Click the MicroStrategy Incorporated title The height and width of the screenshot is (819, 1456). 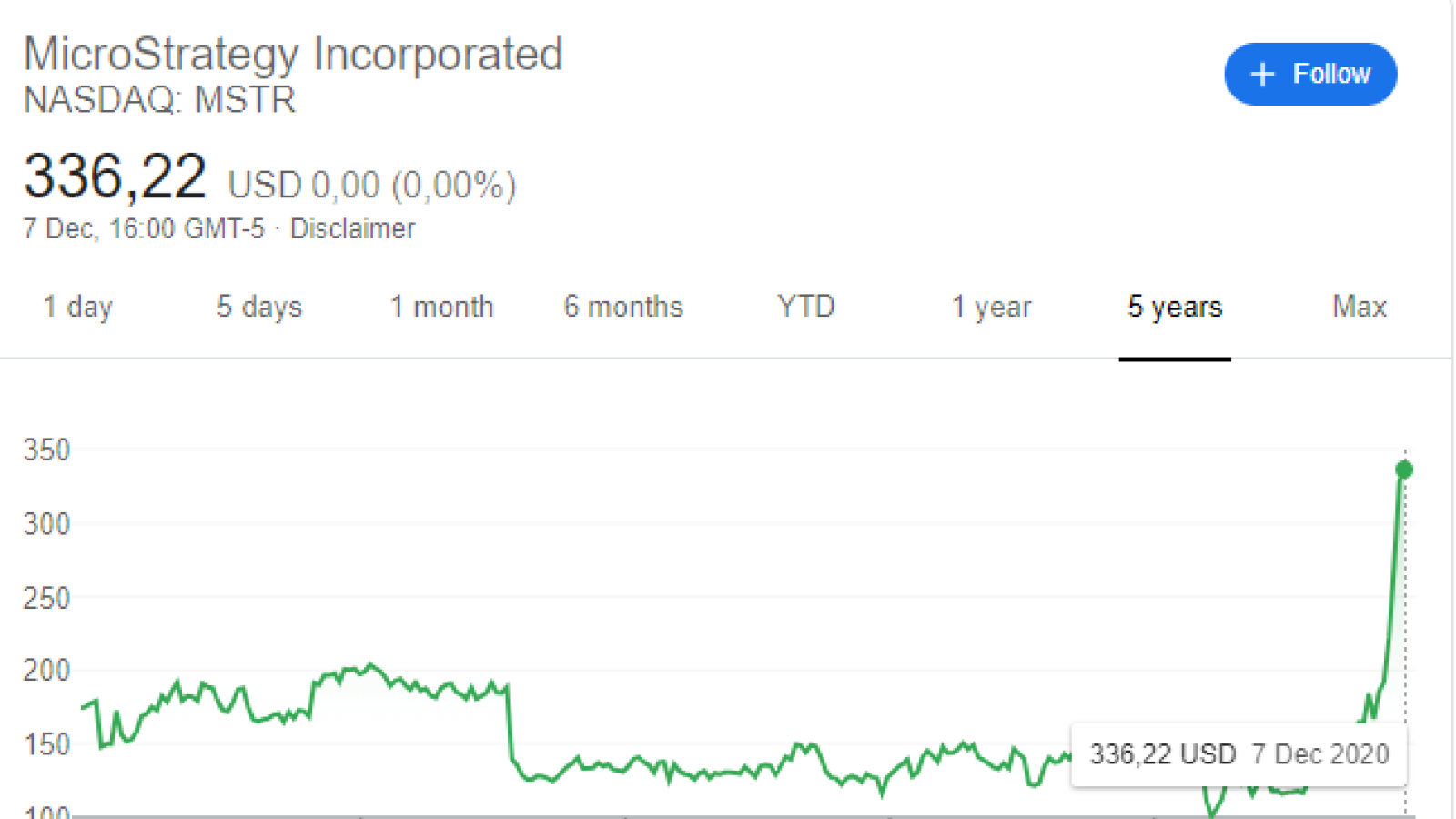(293, 54)
